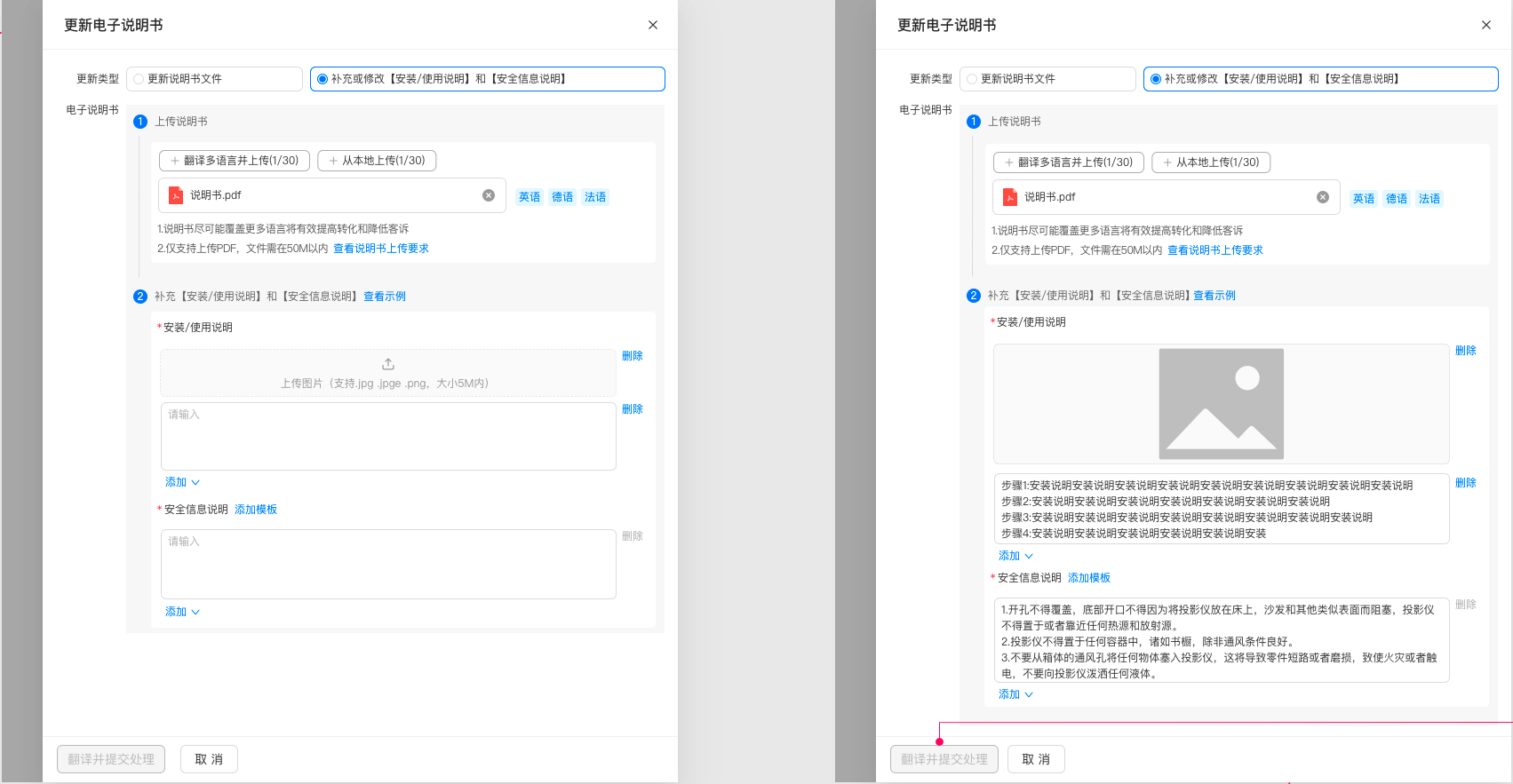Screen dimensions: 1513x784
Task: Click 翻译多语言并上传 button in left dialog
Action: point(235,161)
